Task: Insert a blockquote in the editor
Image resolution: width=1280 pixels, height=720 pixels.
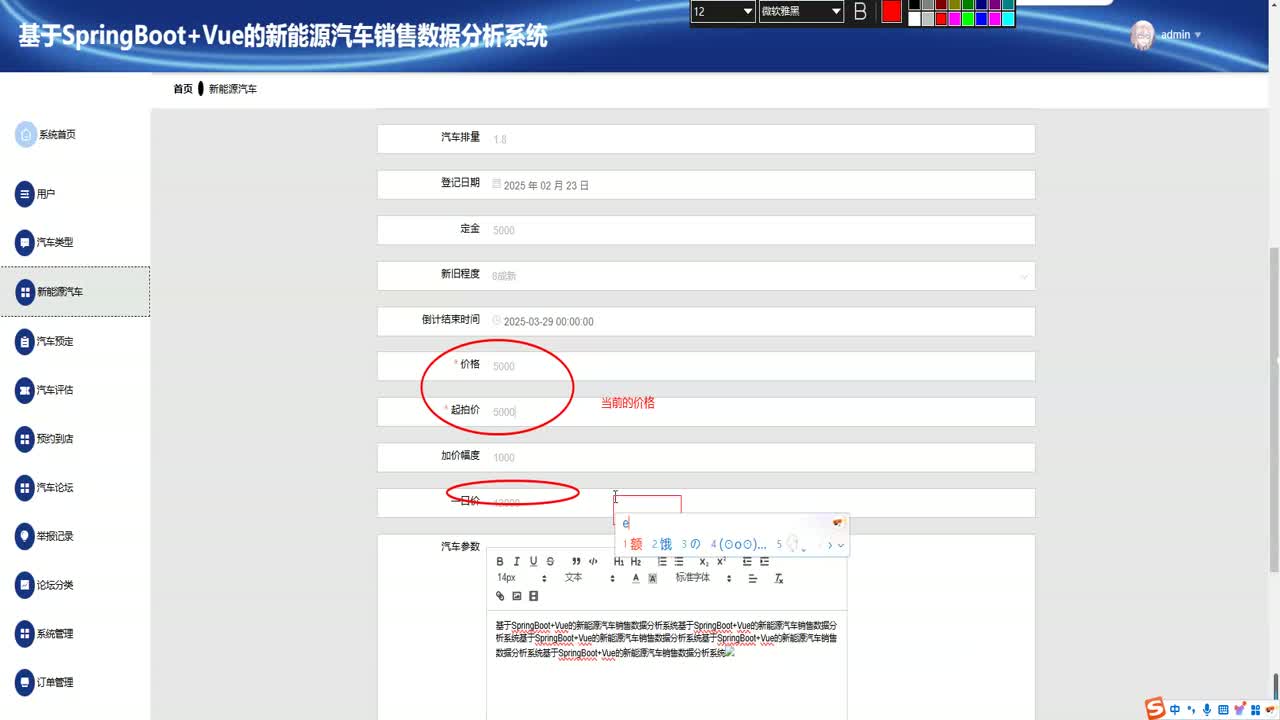Action: [x=576, y=562]
